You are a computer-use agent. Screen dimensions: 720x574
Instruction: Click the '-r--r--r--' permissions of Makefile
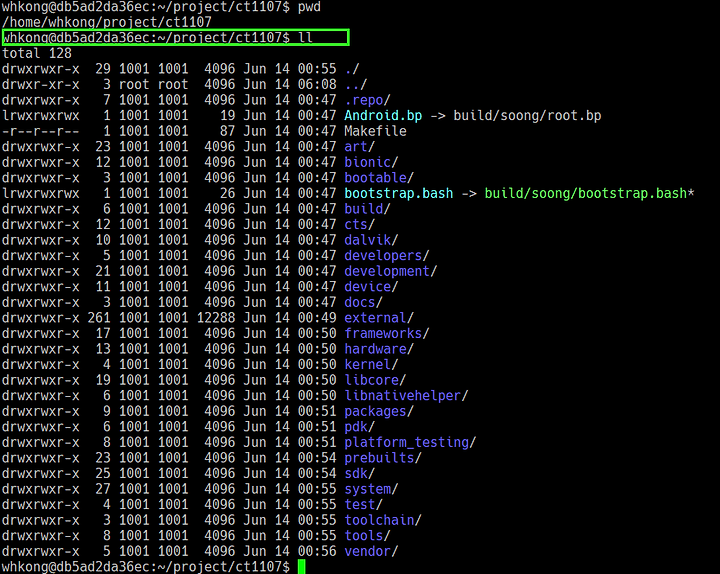tap(40, 131)
